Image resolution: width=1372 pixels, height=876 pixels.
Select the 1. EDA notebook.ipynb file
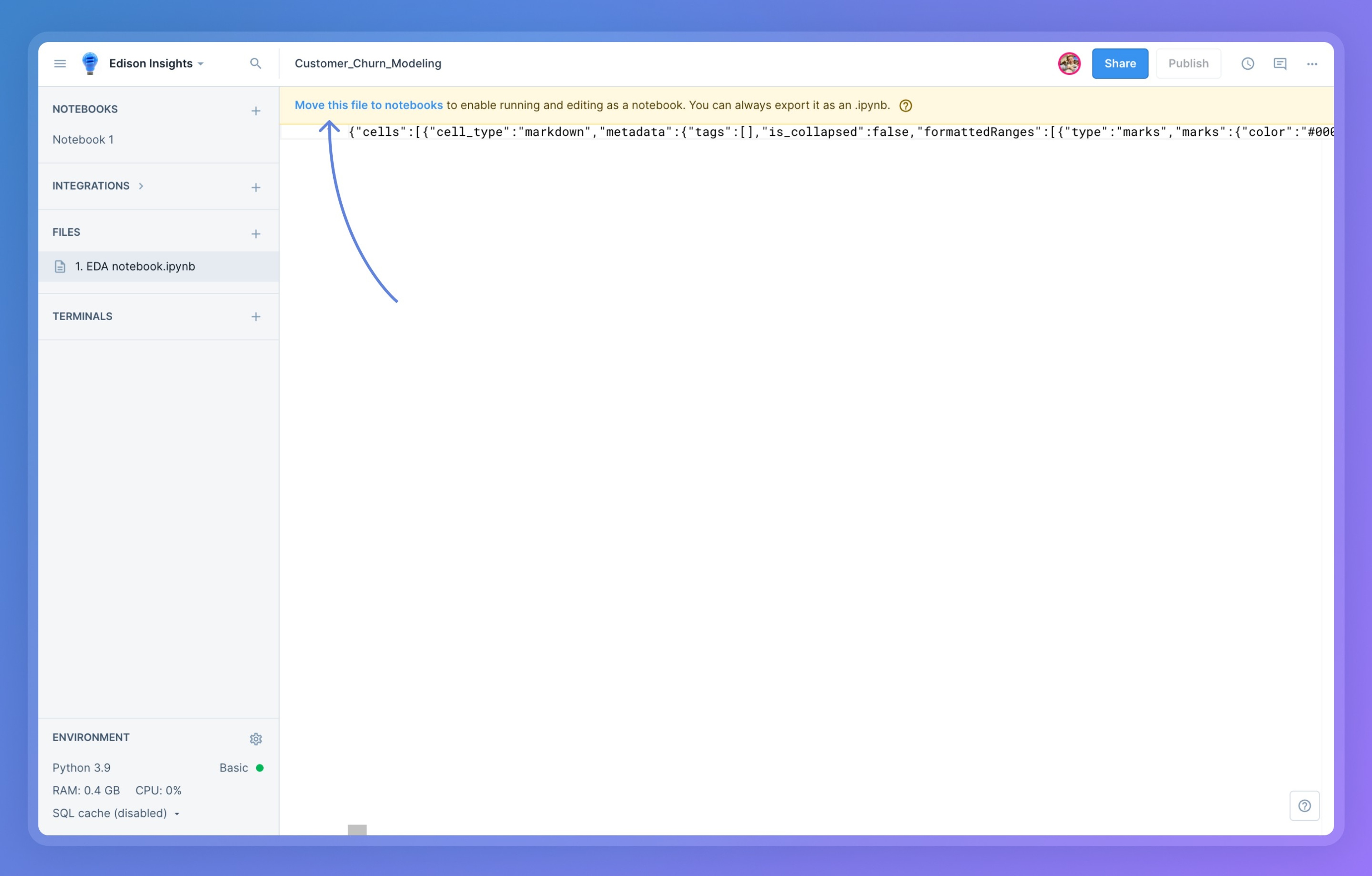tap(135, 266)
